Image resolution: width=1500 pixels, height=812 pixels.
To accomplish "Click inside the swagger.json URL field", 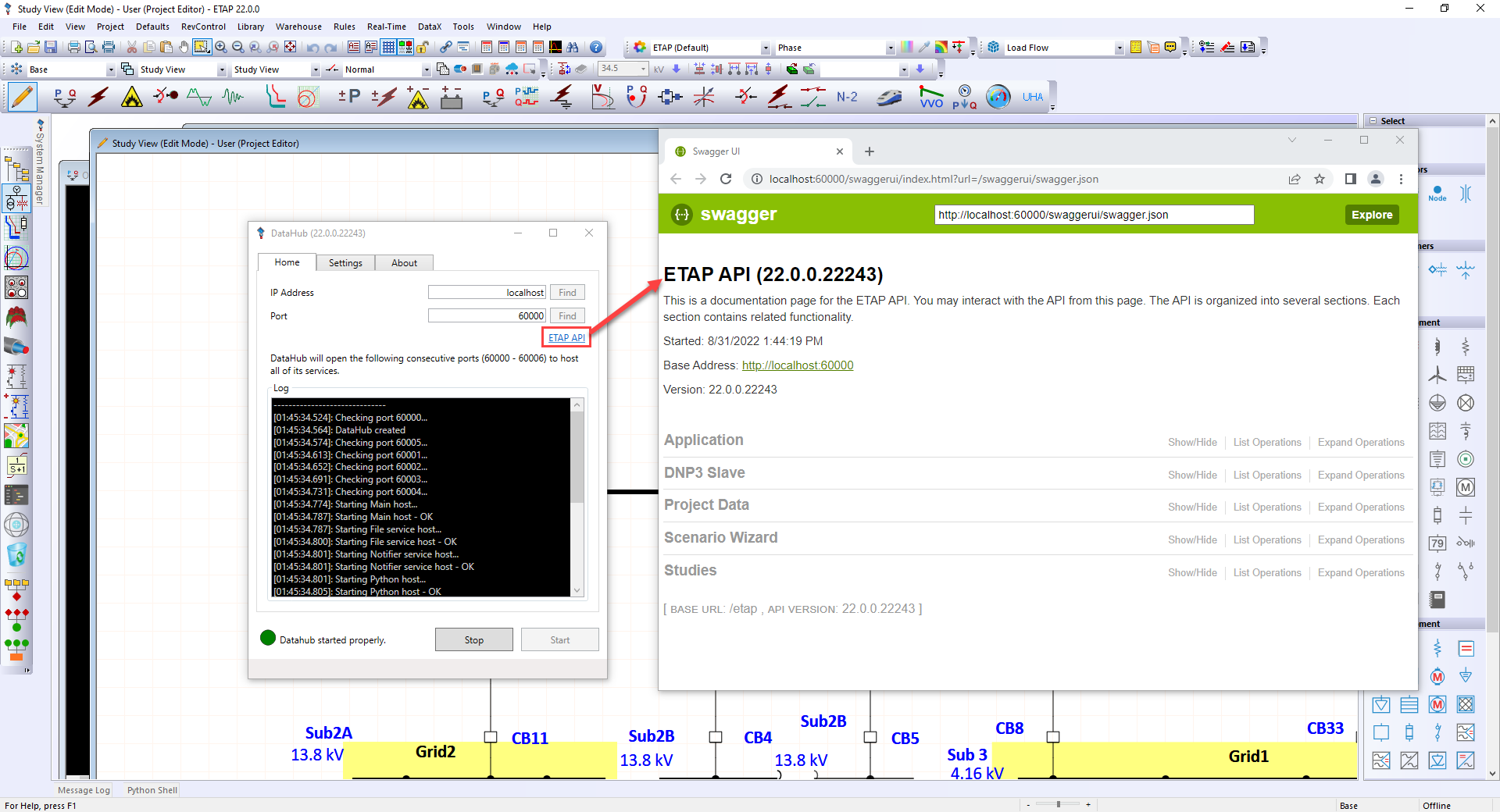I will coord(1094,215).
